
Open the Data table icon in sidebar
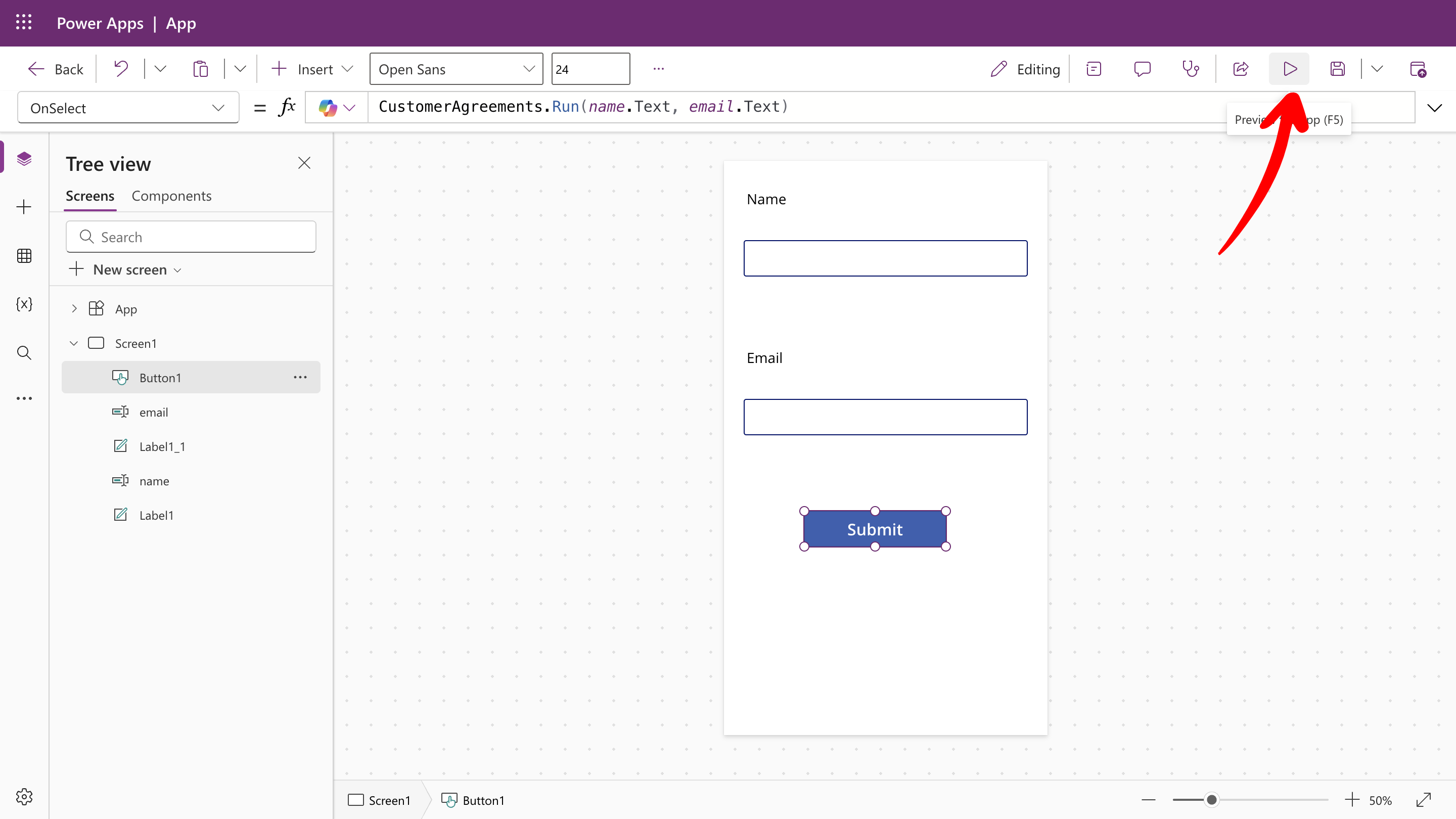coord(24,255)
